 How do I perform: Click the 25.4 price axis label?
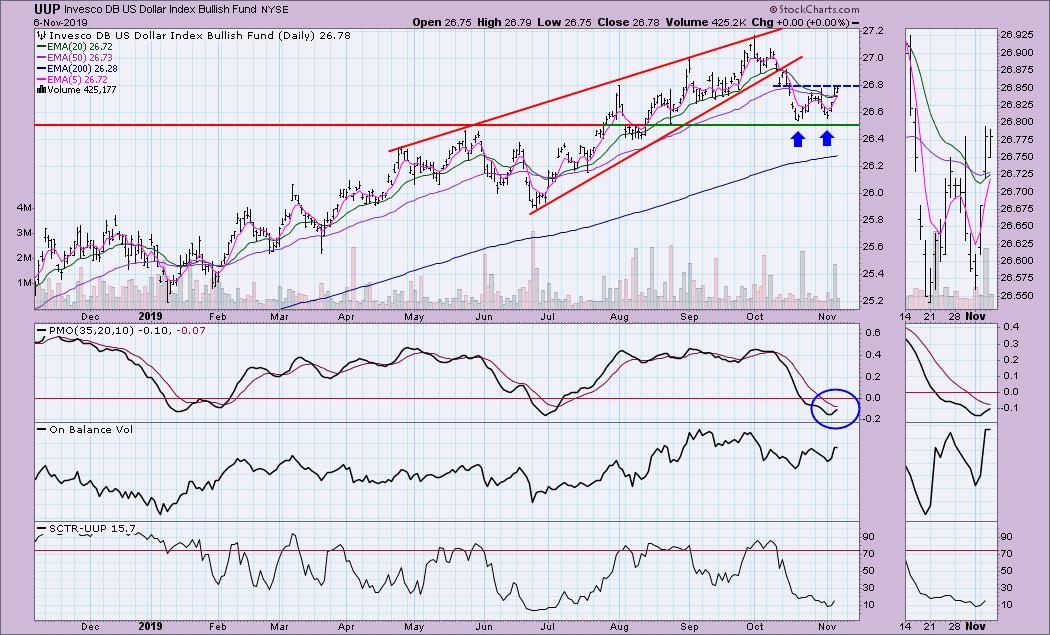[874, 273]
